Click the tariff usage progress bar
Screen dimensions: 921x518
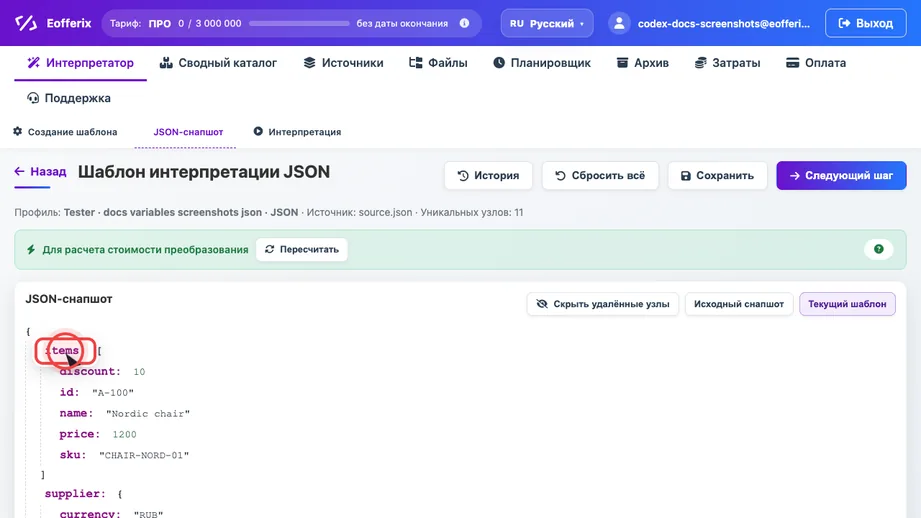click(x=299, y=23)
